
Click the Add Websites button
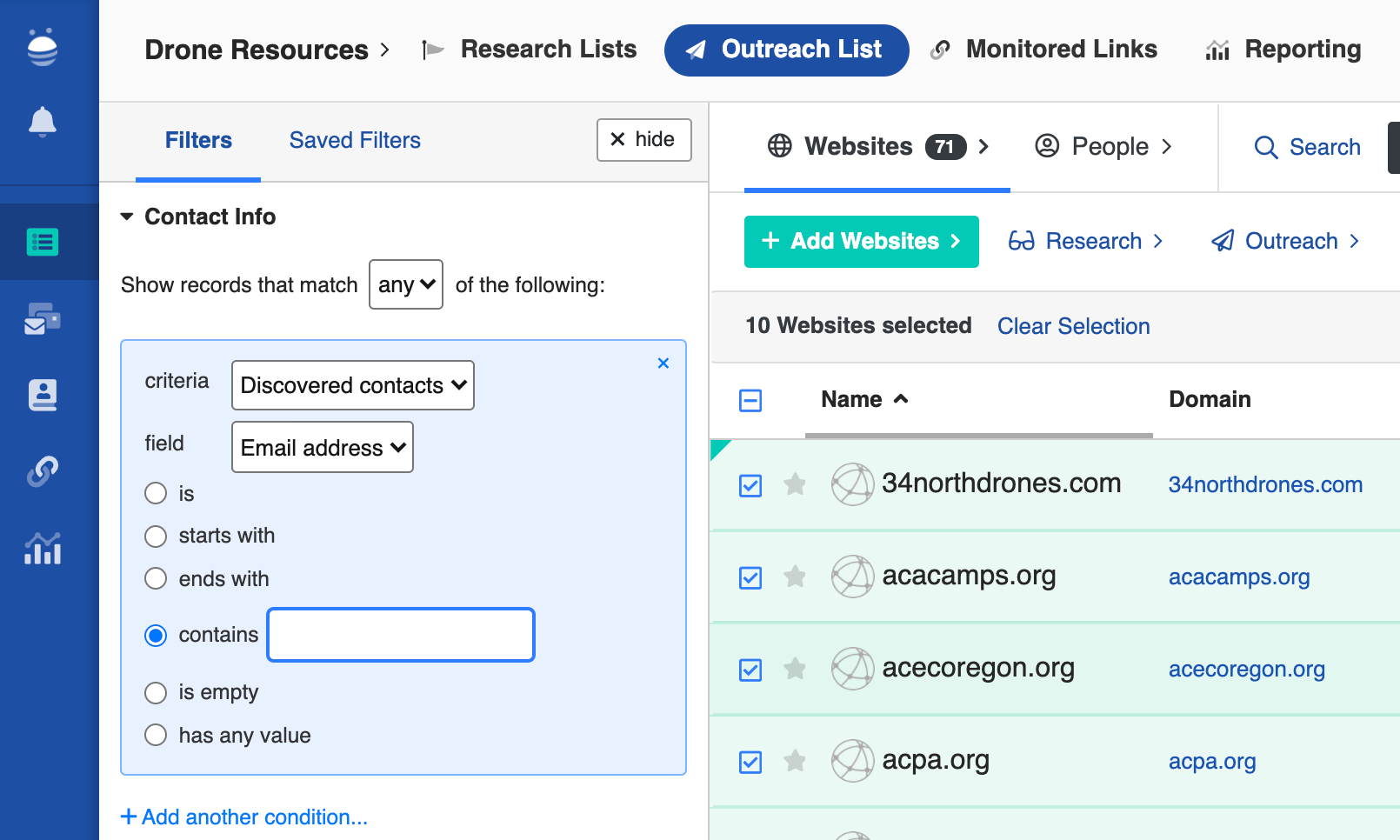pos(861,242)
